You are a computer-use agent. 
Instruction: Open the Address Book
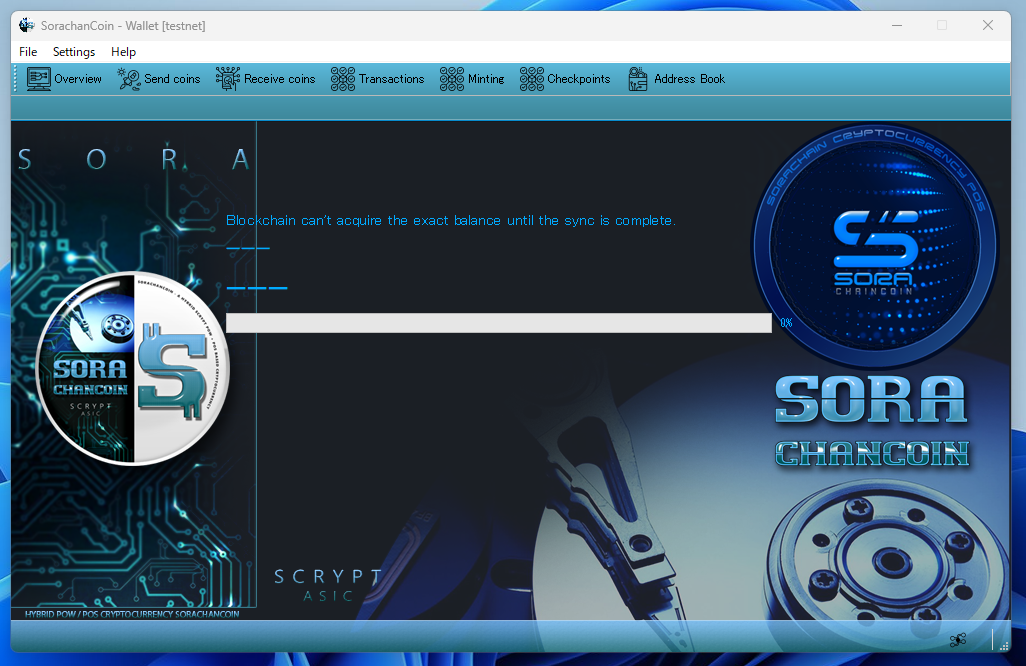[x=677, y=79]
